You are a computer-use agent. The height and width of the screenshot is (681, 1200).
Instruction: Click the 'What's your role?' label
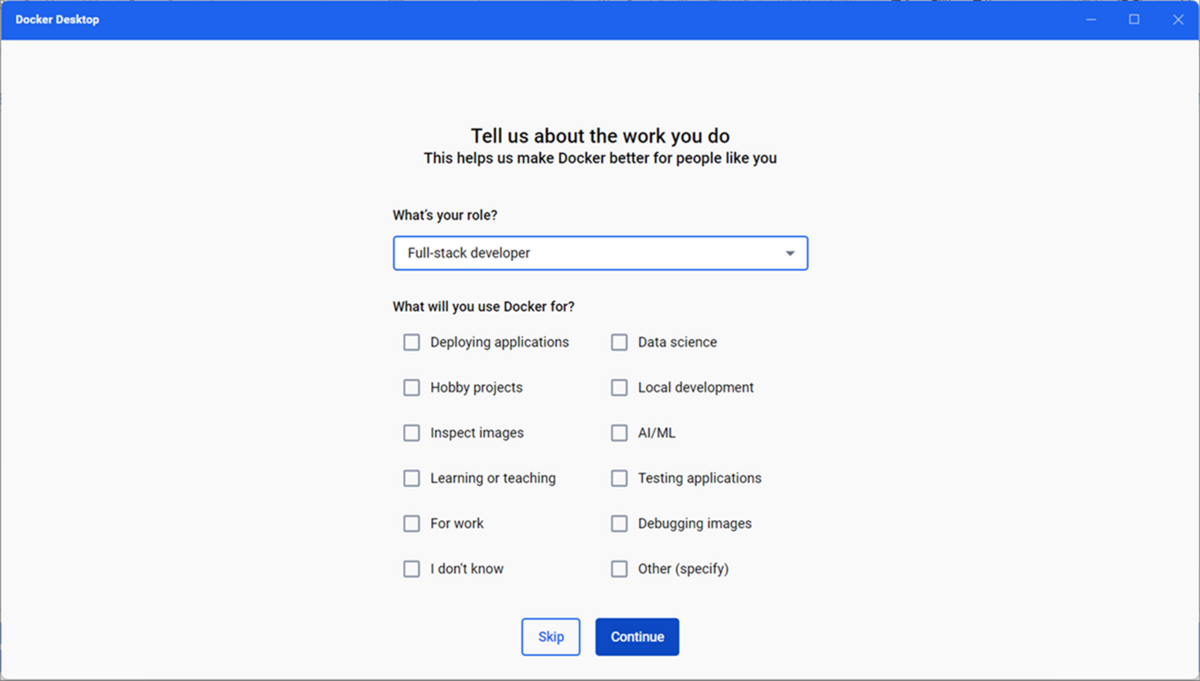coord(445,215)
